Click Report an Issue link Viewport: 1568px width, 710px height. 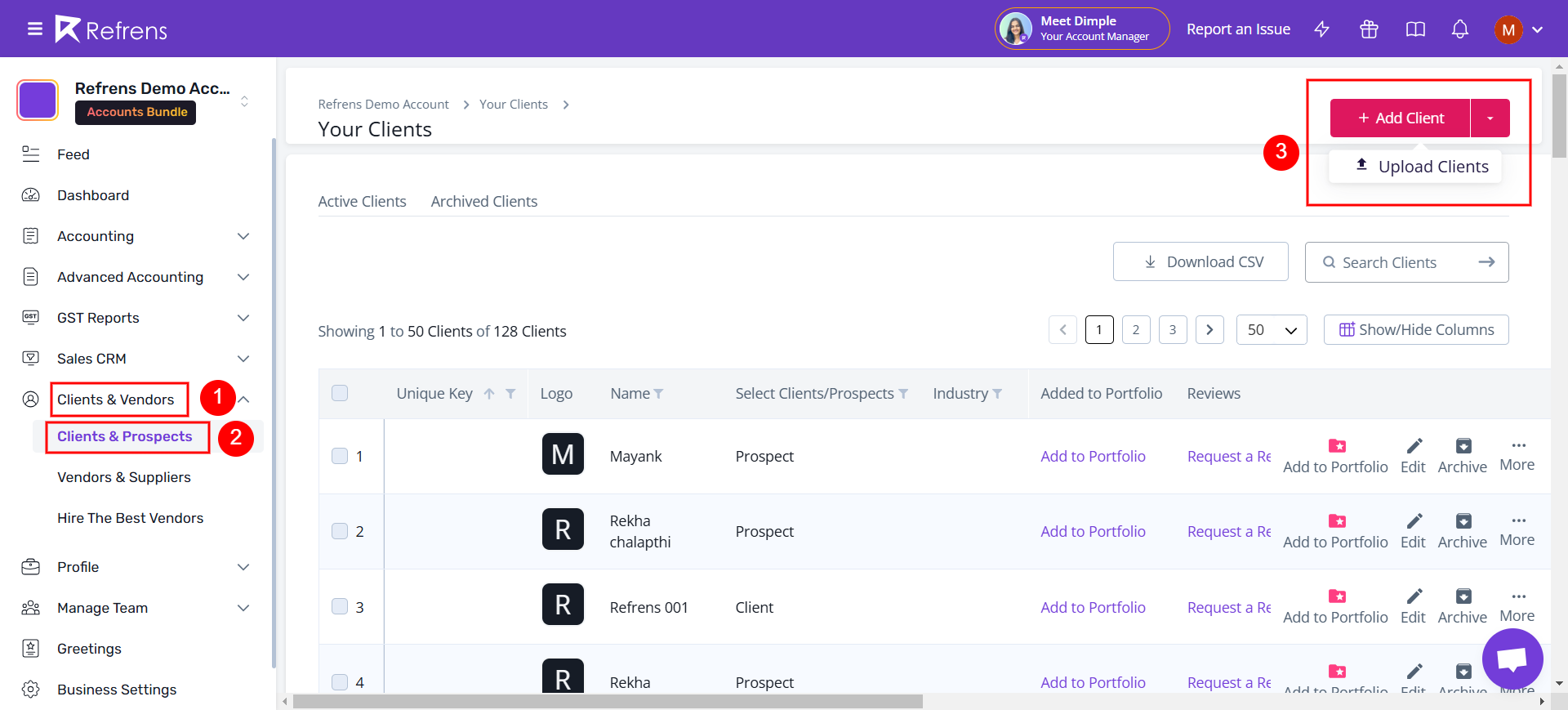pyautogui.click(x=1238, y=29)
